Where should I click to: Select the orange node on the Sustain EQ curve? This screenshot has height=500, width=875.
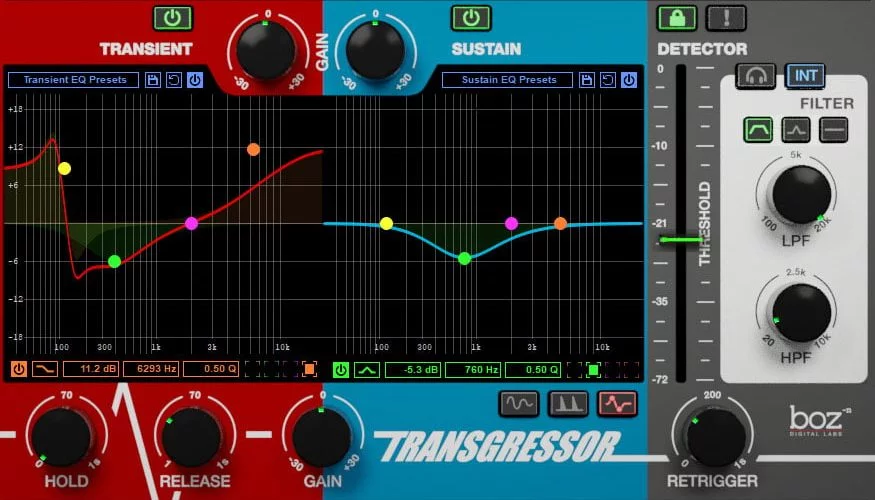coord(560,224)
